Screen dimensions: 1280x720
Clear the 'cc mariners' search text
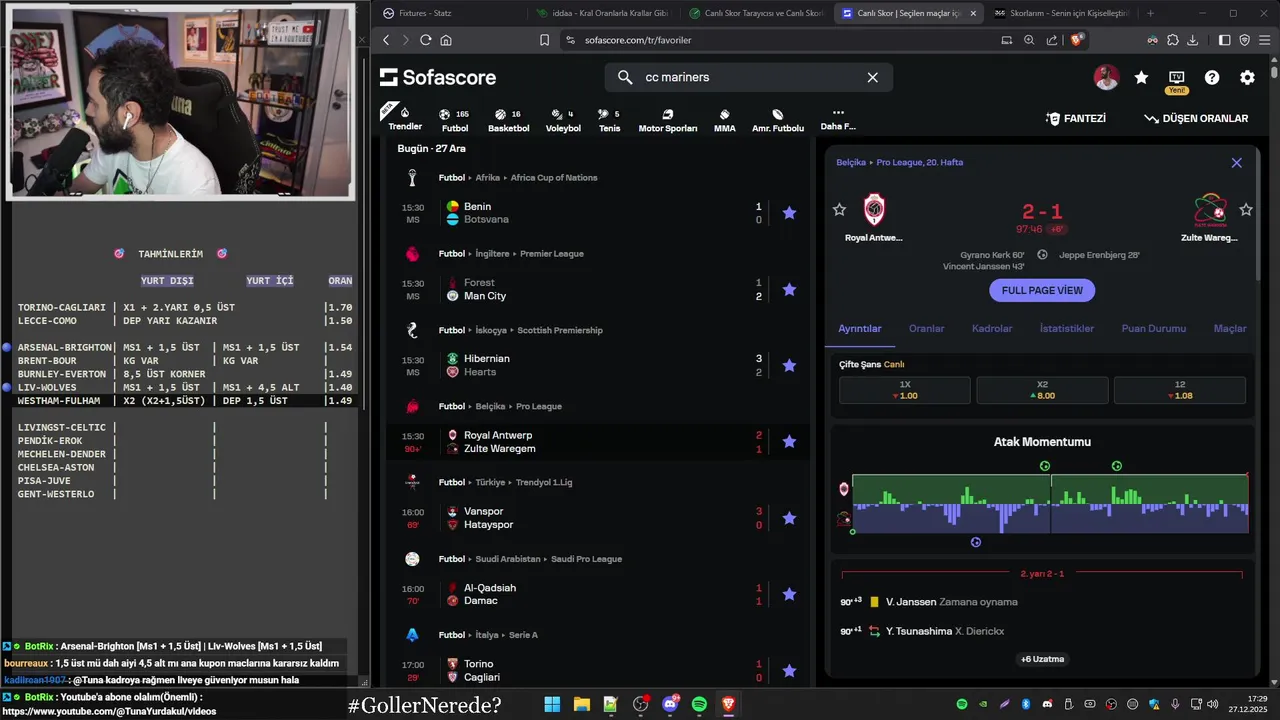[872, 77]
